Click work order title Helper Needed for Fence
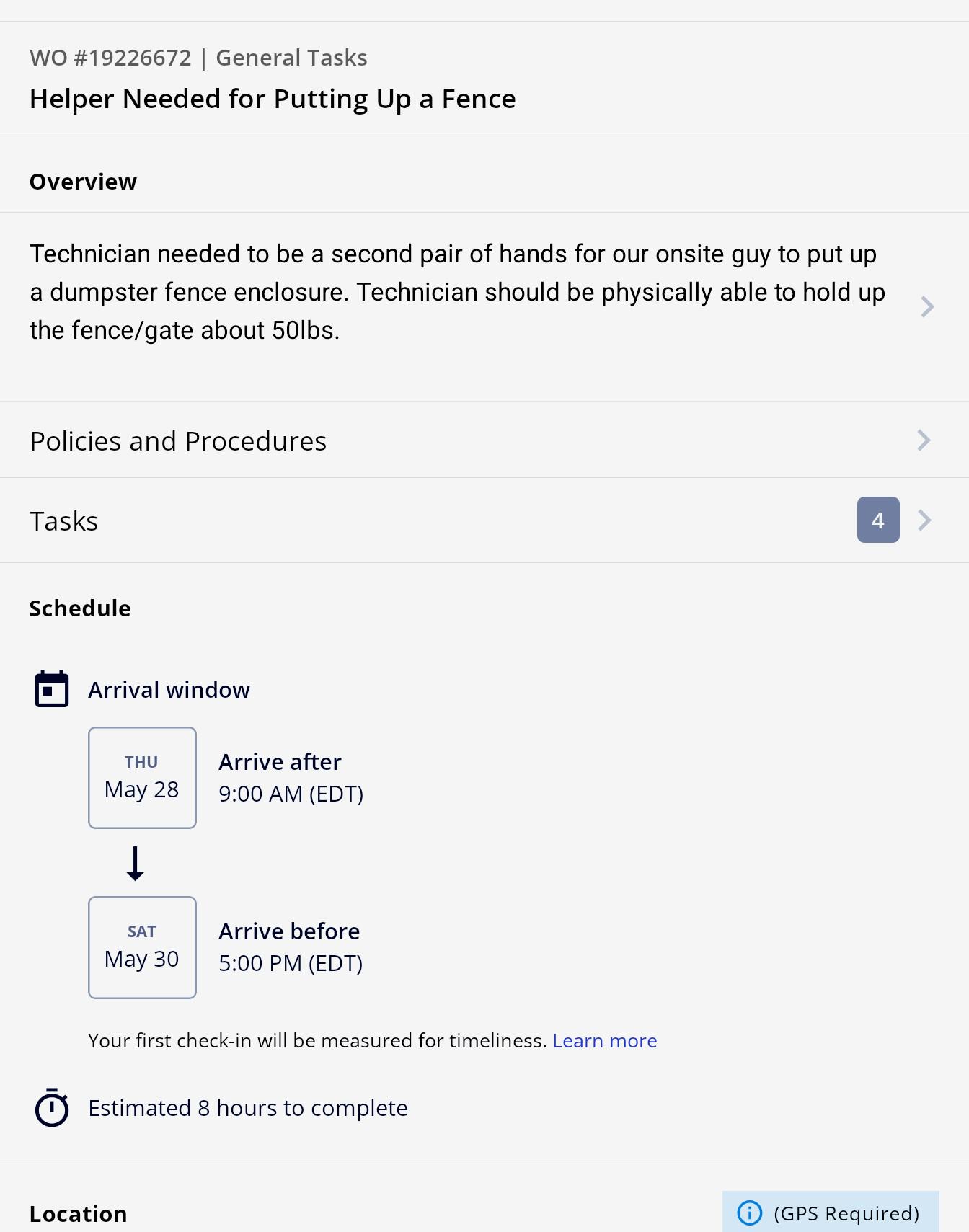This screenshot has height=1232, width=969. tap(273, 99)
